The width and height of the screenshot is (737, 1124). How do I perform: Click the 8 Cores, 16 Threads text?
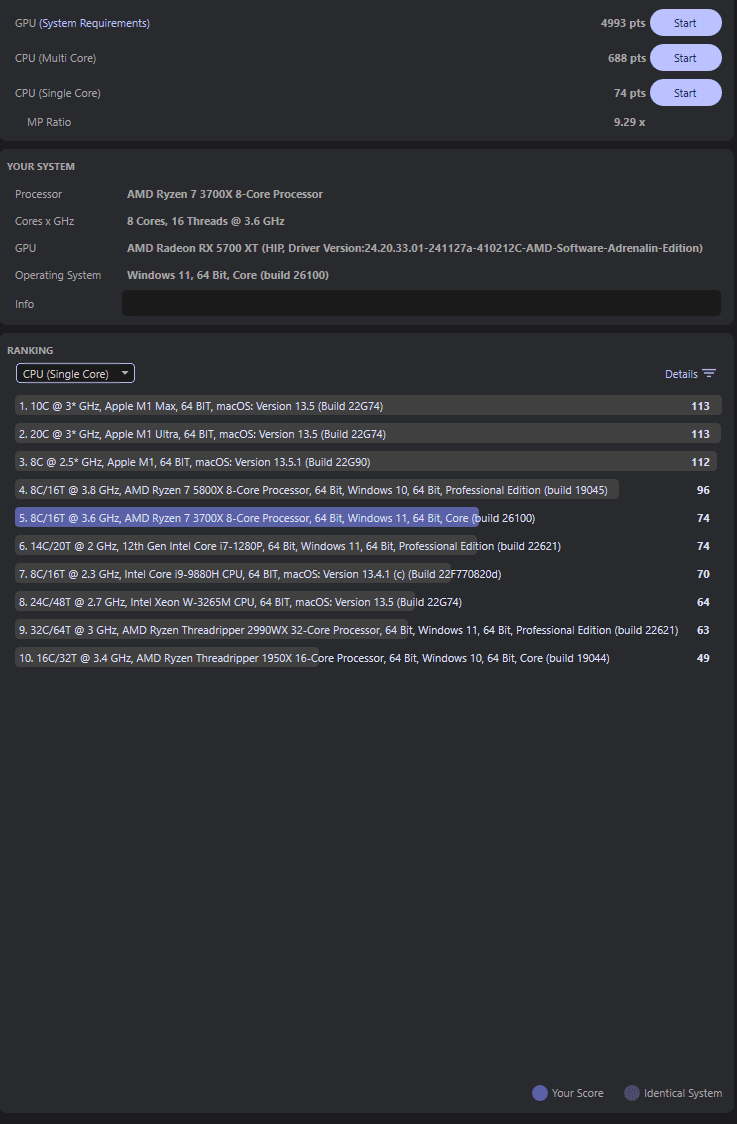pos(205,221)
